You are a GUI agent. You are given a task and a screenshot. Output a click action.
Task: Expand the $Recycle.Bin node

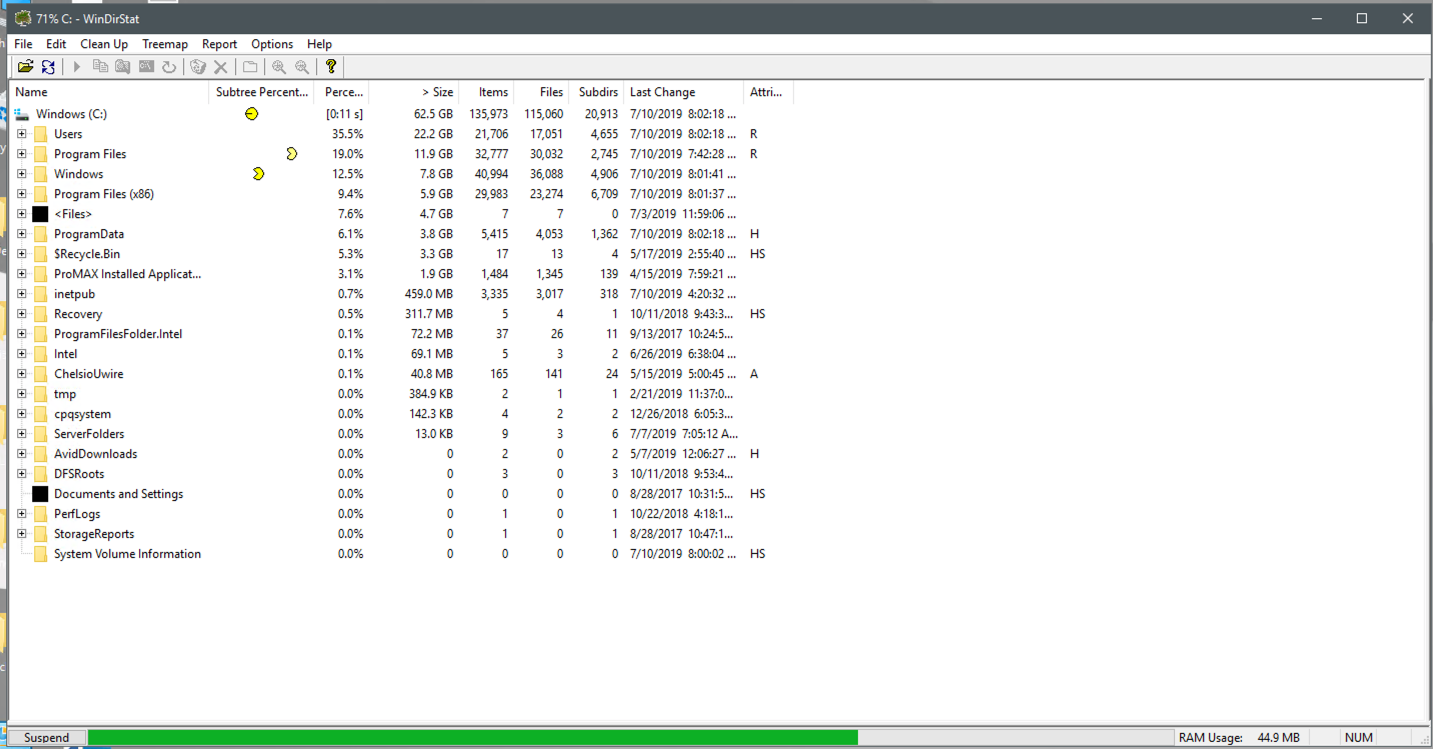point(22,254)
